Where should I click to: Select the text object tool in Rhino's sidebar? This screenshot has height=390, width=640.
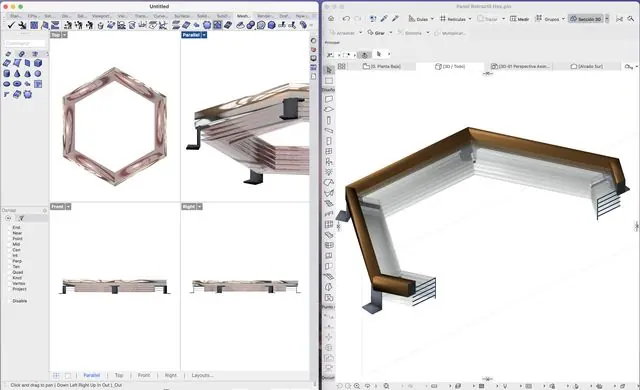coord(38,84)
